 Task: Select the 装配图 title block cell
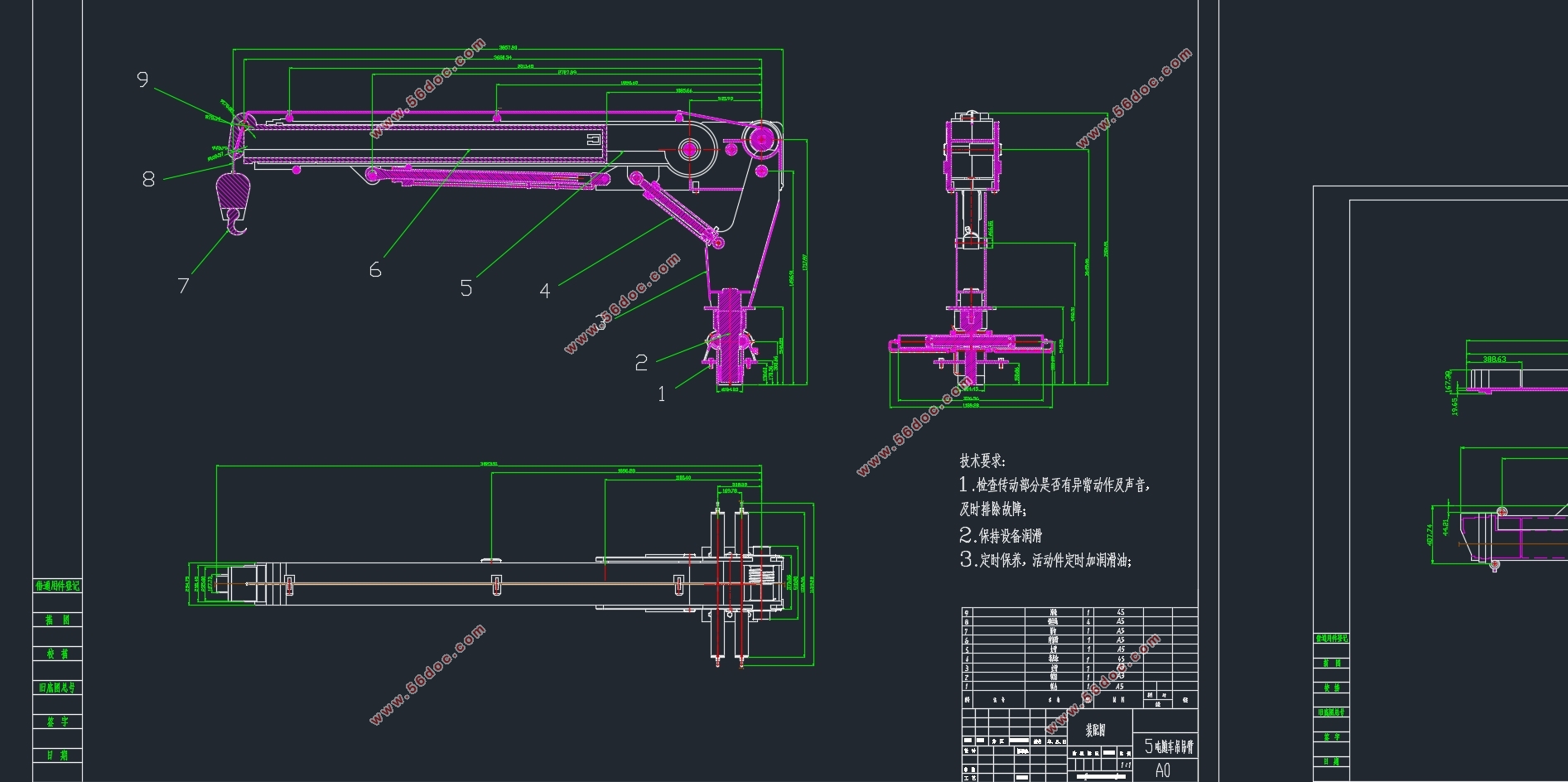click(x=1096, y=730)
